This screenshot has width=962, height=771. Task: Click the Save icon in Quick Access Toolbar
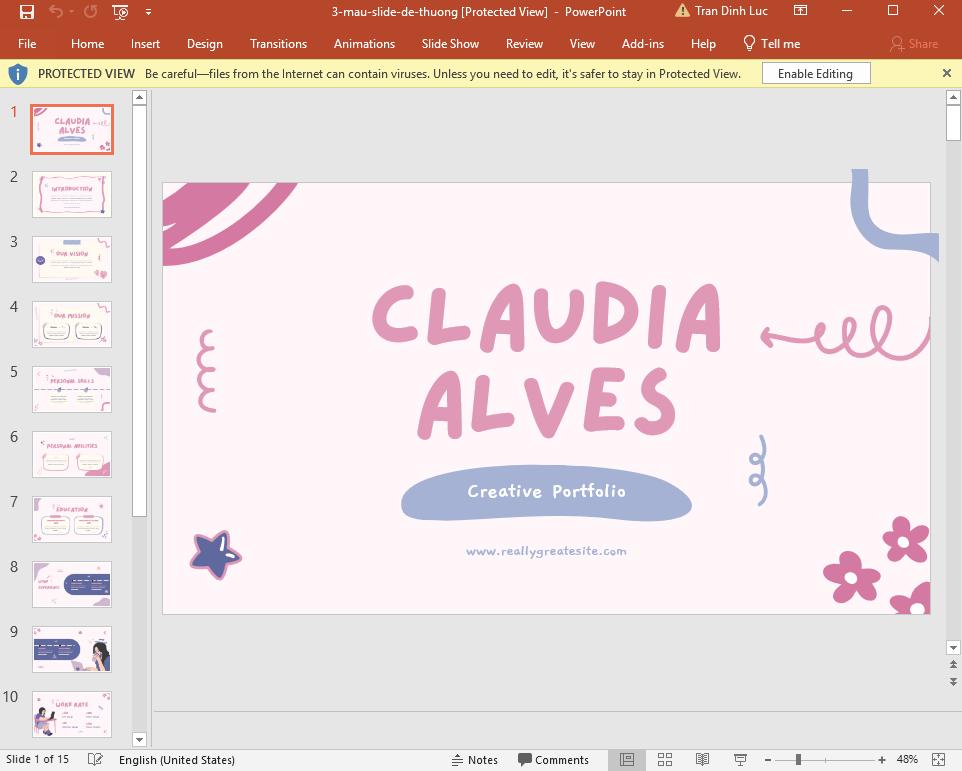click(x=27, y=12)
